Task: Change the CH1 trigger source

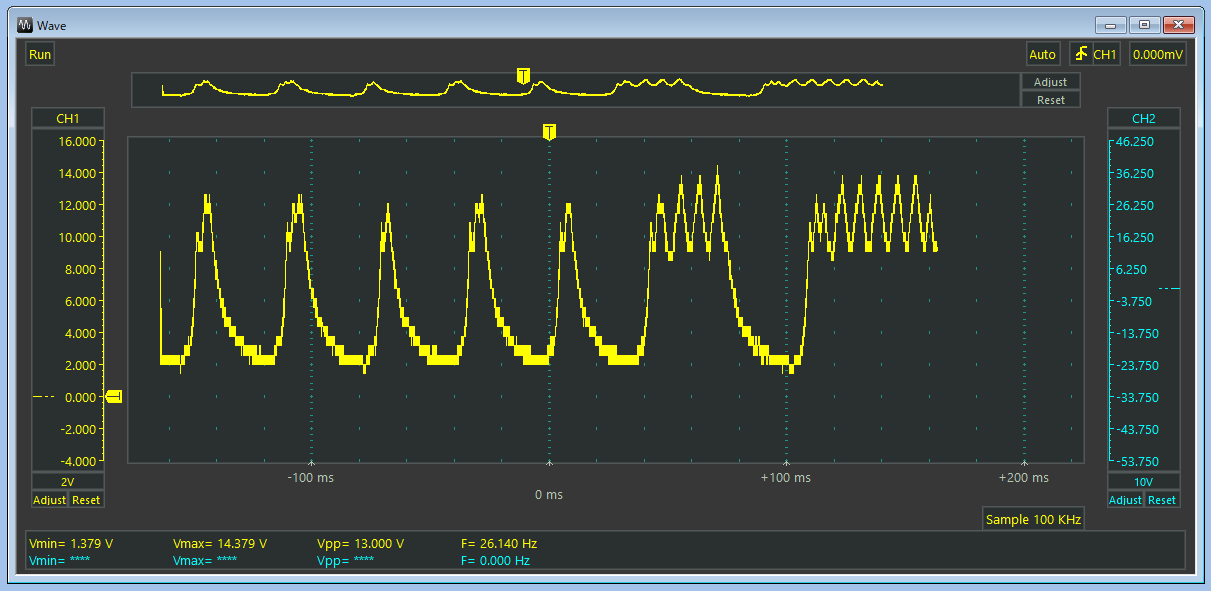Action: coord(1105,54)
